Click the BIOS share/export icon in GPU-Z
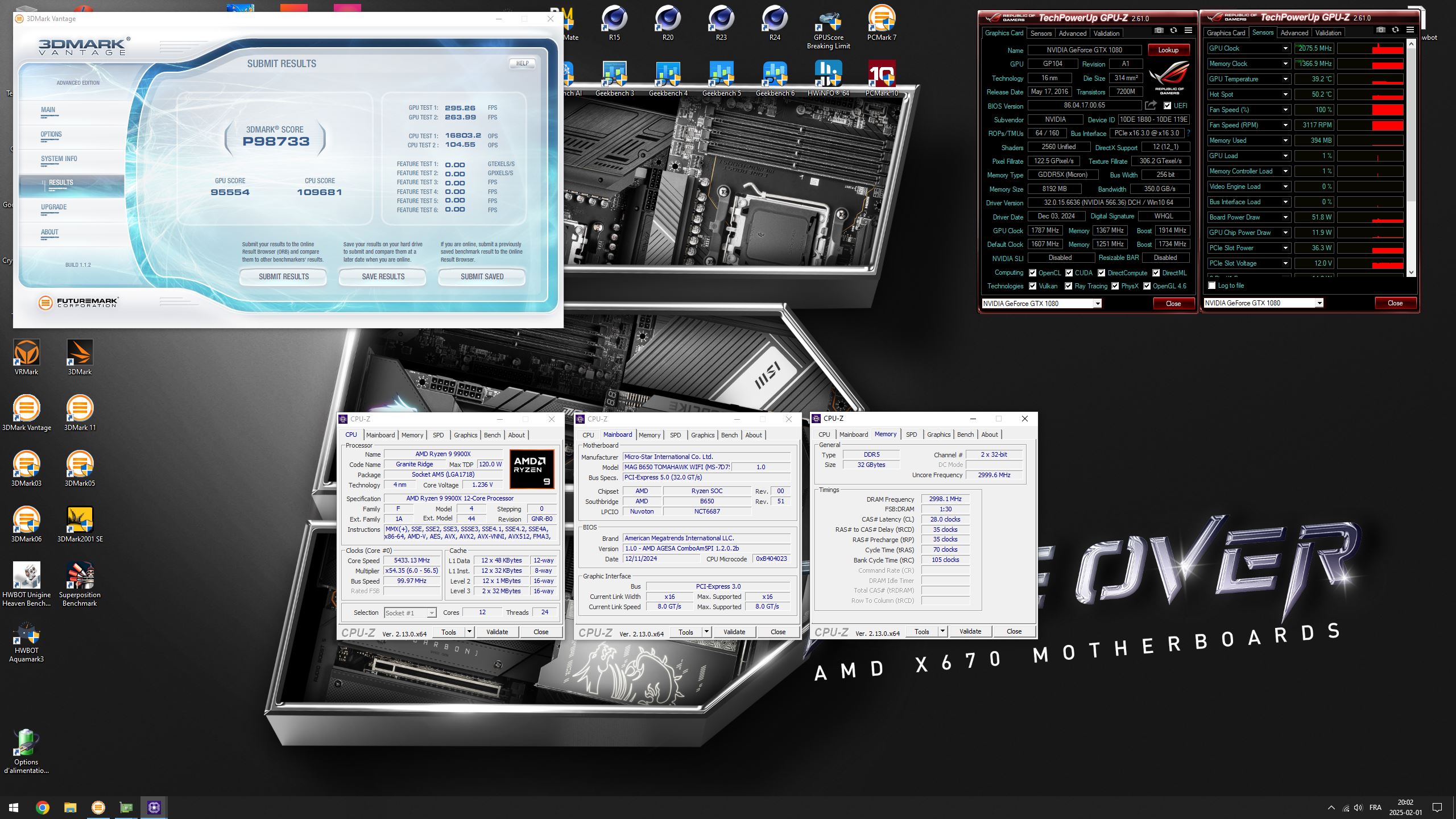The width and height of the screenshot is (1456, 819). [1151, 105]
